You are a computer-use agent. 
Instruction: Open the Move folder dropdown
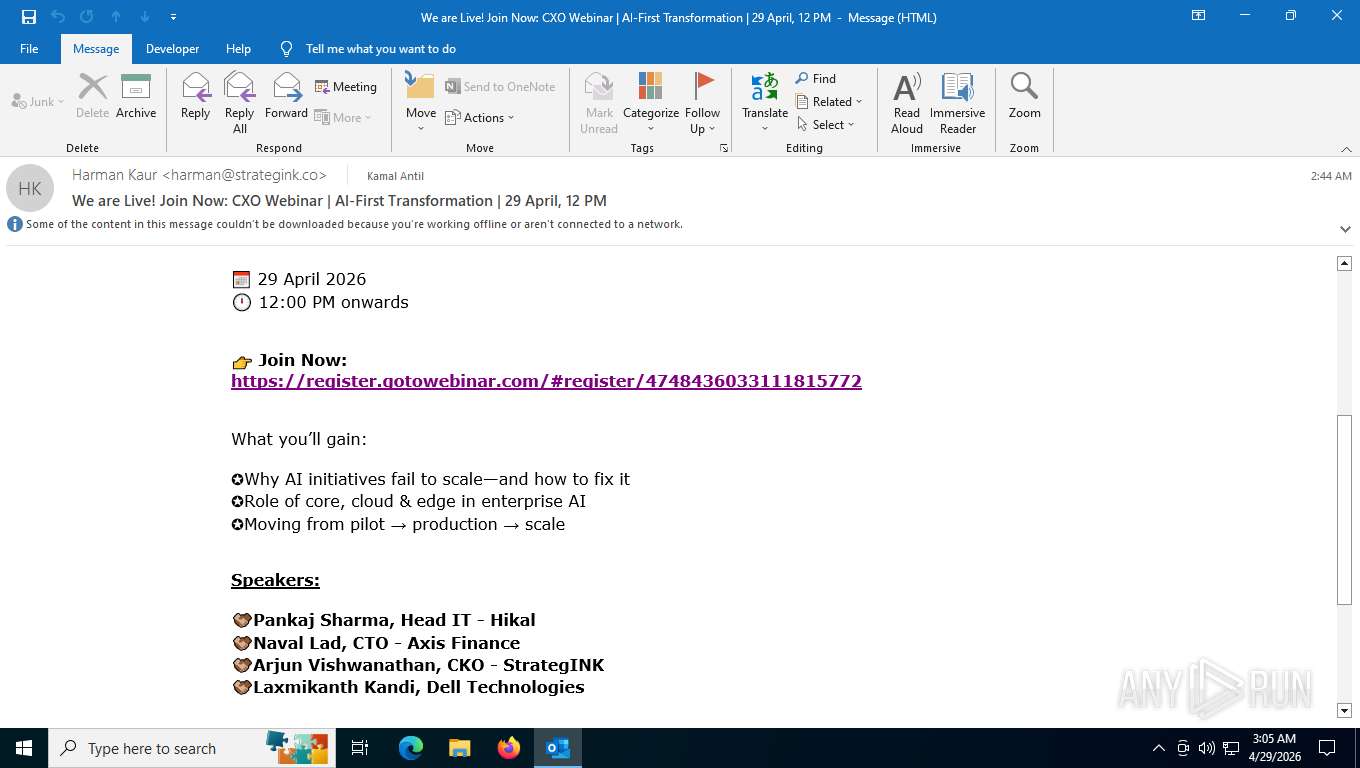coord(421,102)
